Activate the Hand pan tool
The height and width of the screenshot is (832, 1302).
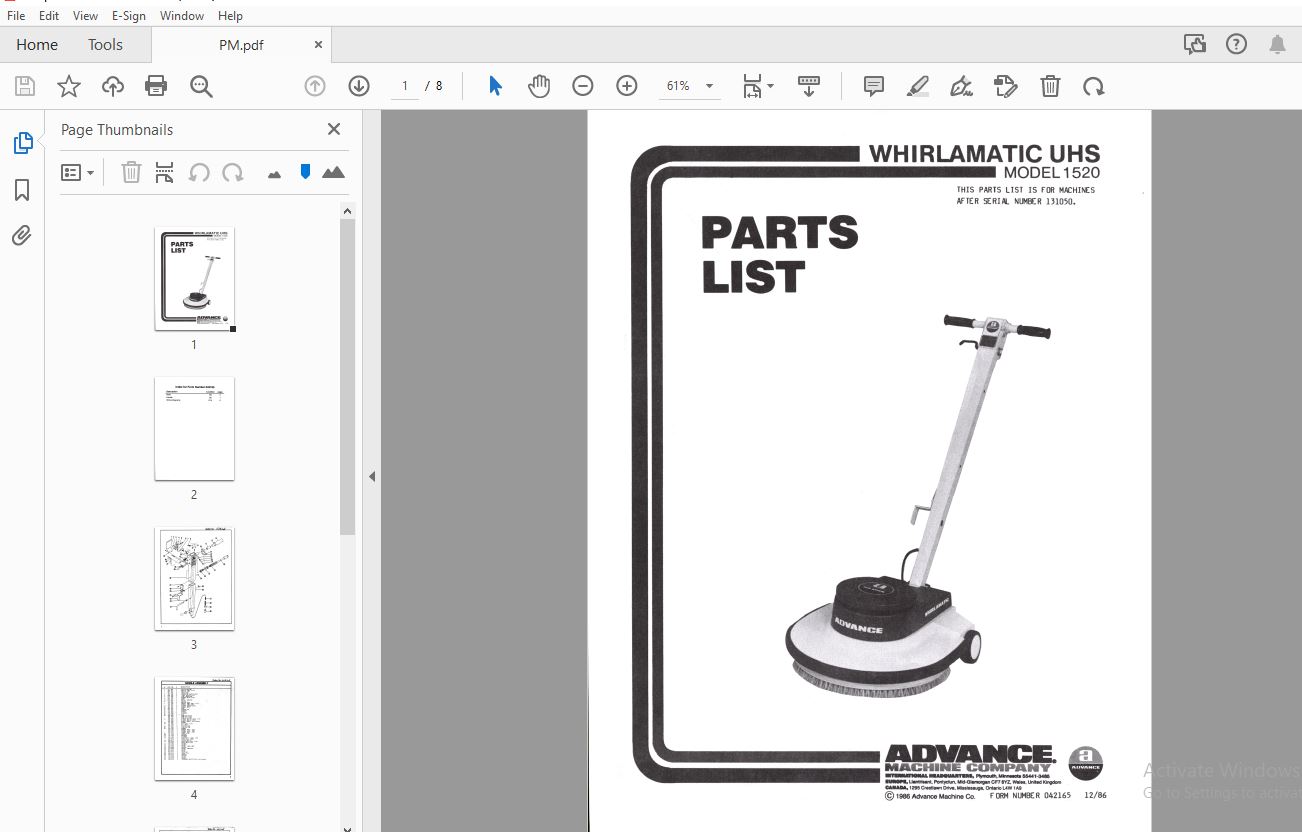point(539,86)
